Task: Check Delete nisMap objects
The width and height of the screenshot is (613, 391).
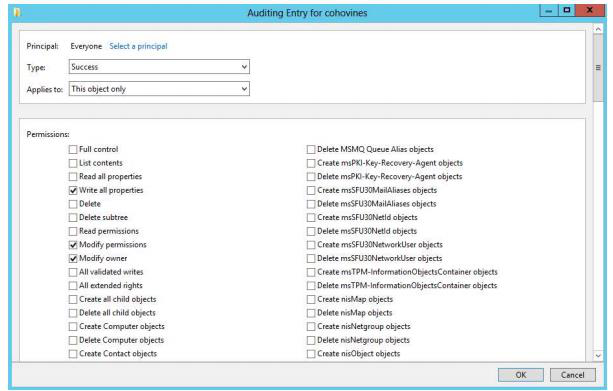Action: tap(311, 313)
